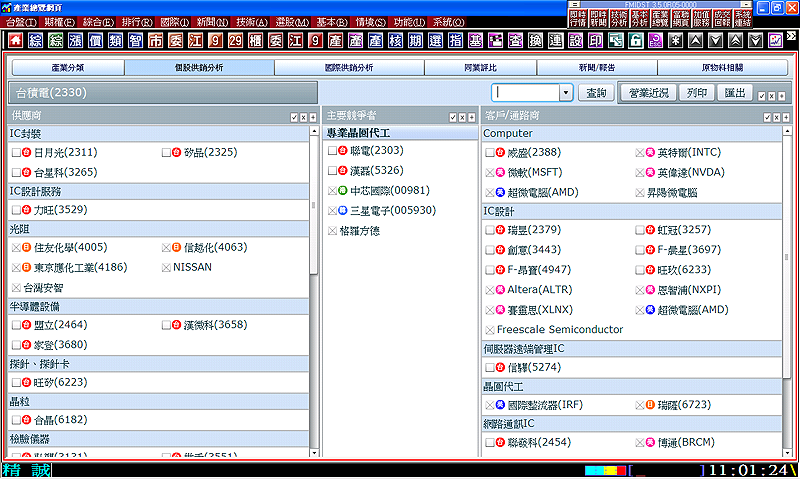Open the 技術(A) menu
Image resolution: width=800 pixels, height=479 pixels.
[x=252, y=22]
